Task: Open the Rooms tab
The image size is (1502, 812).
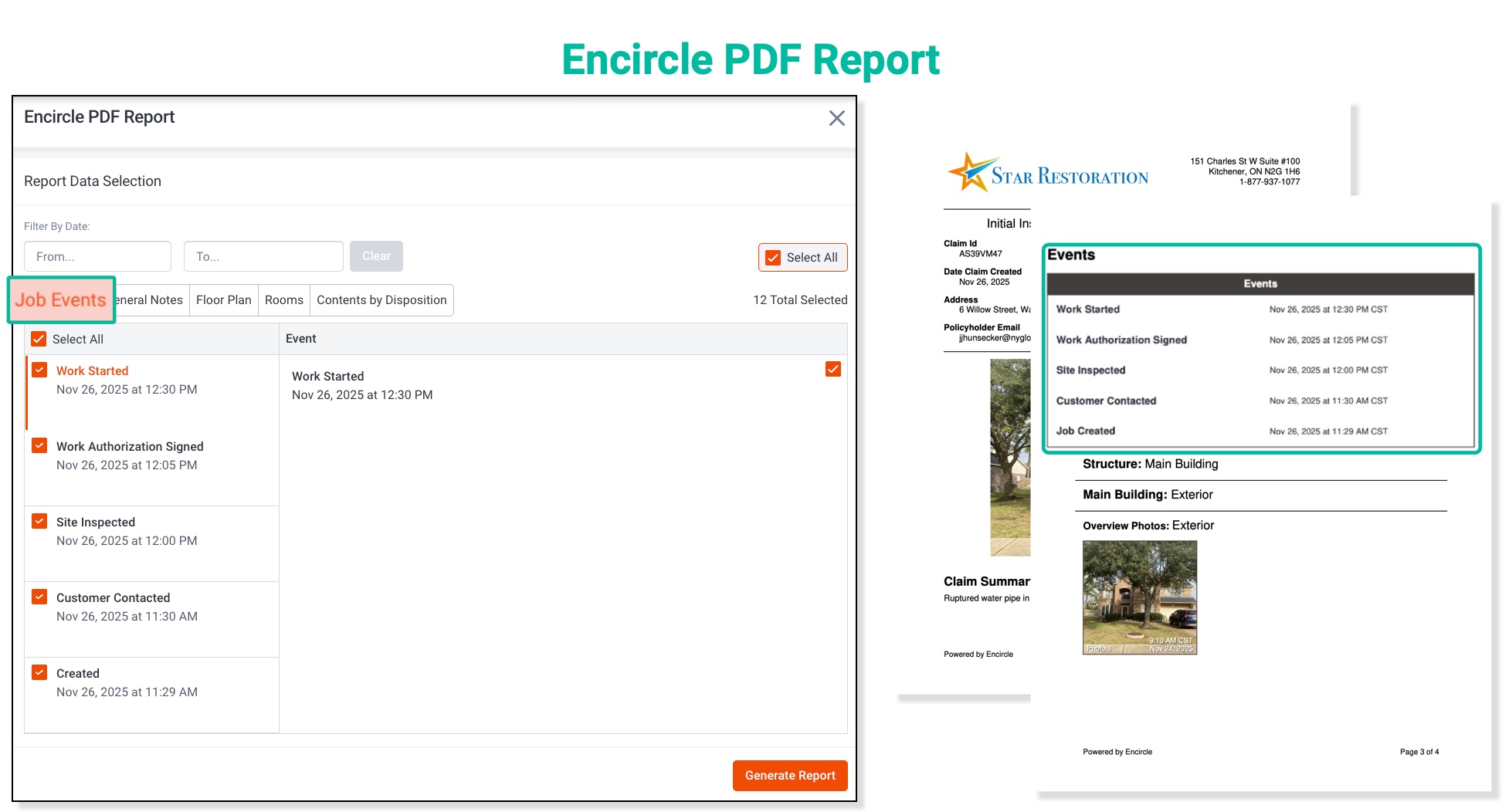Action: pyautogui.click(x=283, y=299)
